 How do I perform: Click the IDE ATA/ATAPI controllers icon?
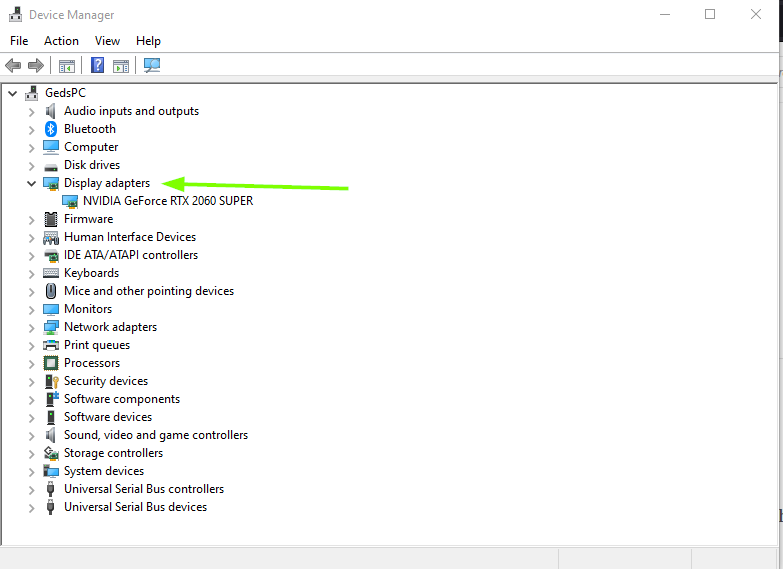[x=51, y=255]
